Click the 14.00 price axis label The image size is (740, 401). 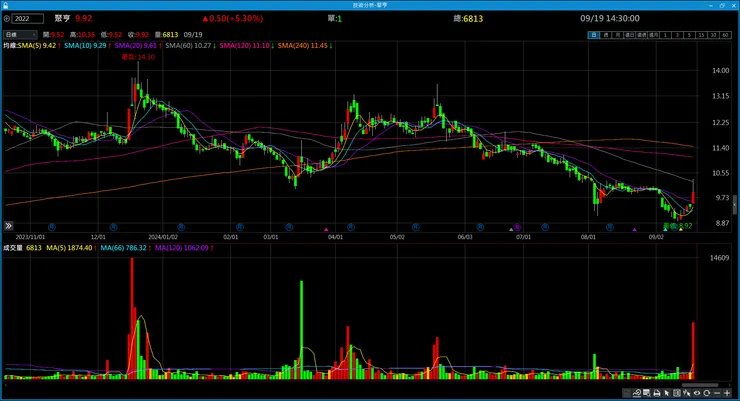coord(721,71)
